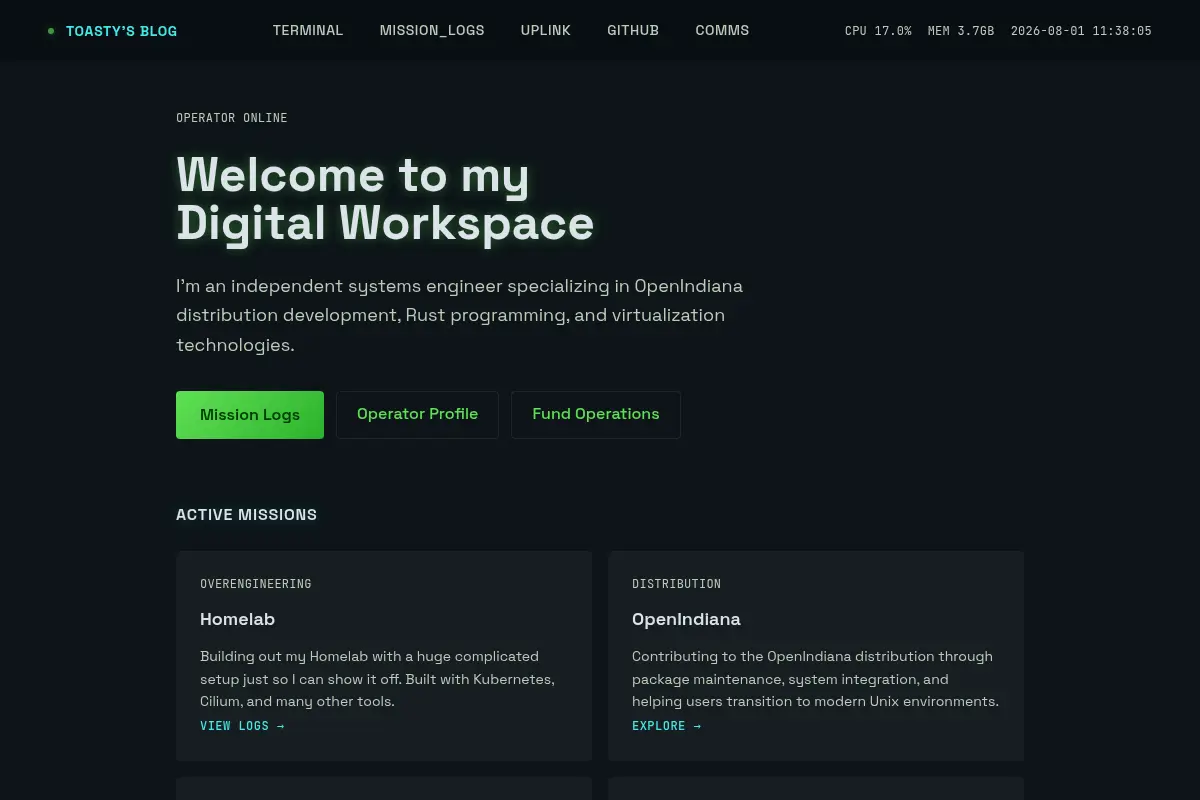1200x800 pixels.
Task: Click the CPU 17.0% status readout
Action: (x=878, y=31)
